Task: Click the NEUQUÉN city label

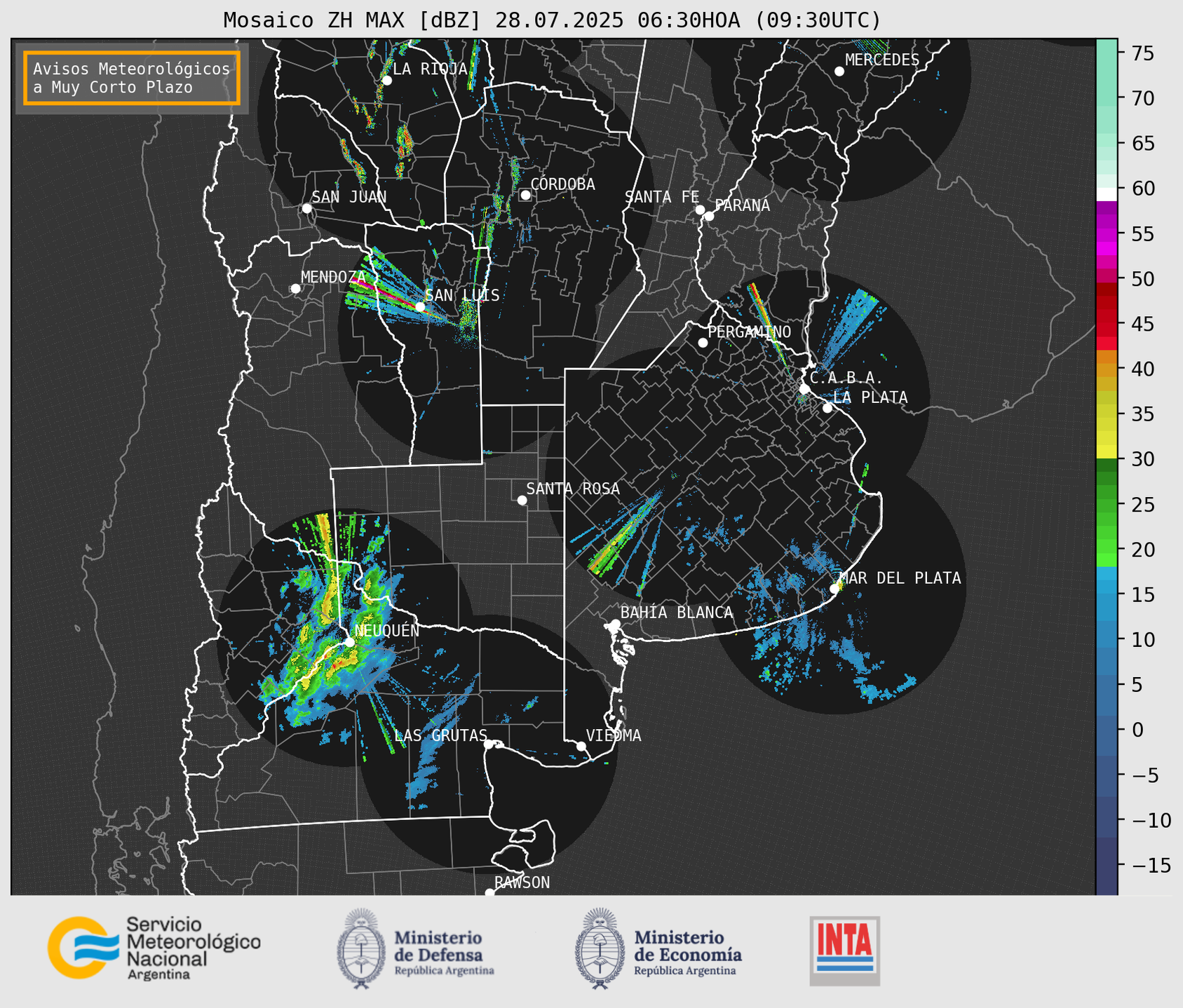Action: click(387, 630)
